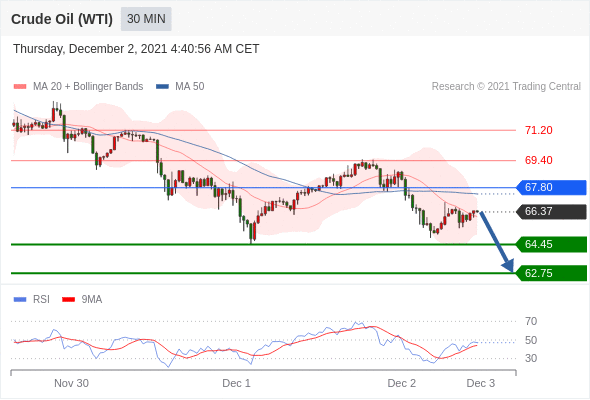
Task: Click the MA 20 + Bollinger Bands pink swatch
Action: coord(20,87)
